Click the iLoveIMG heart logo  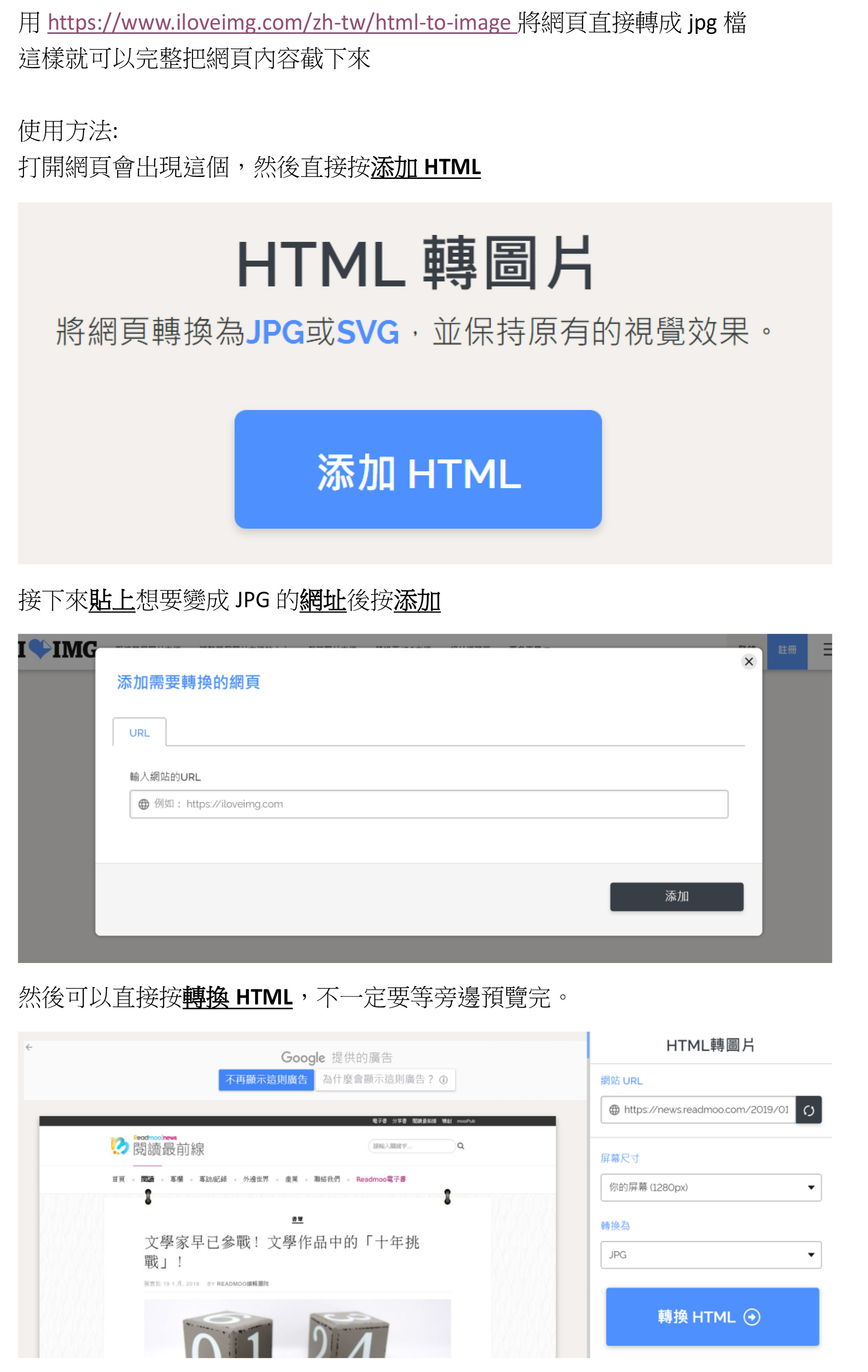[x=57, y=650]
